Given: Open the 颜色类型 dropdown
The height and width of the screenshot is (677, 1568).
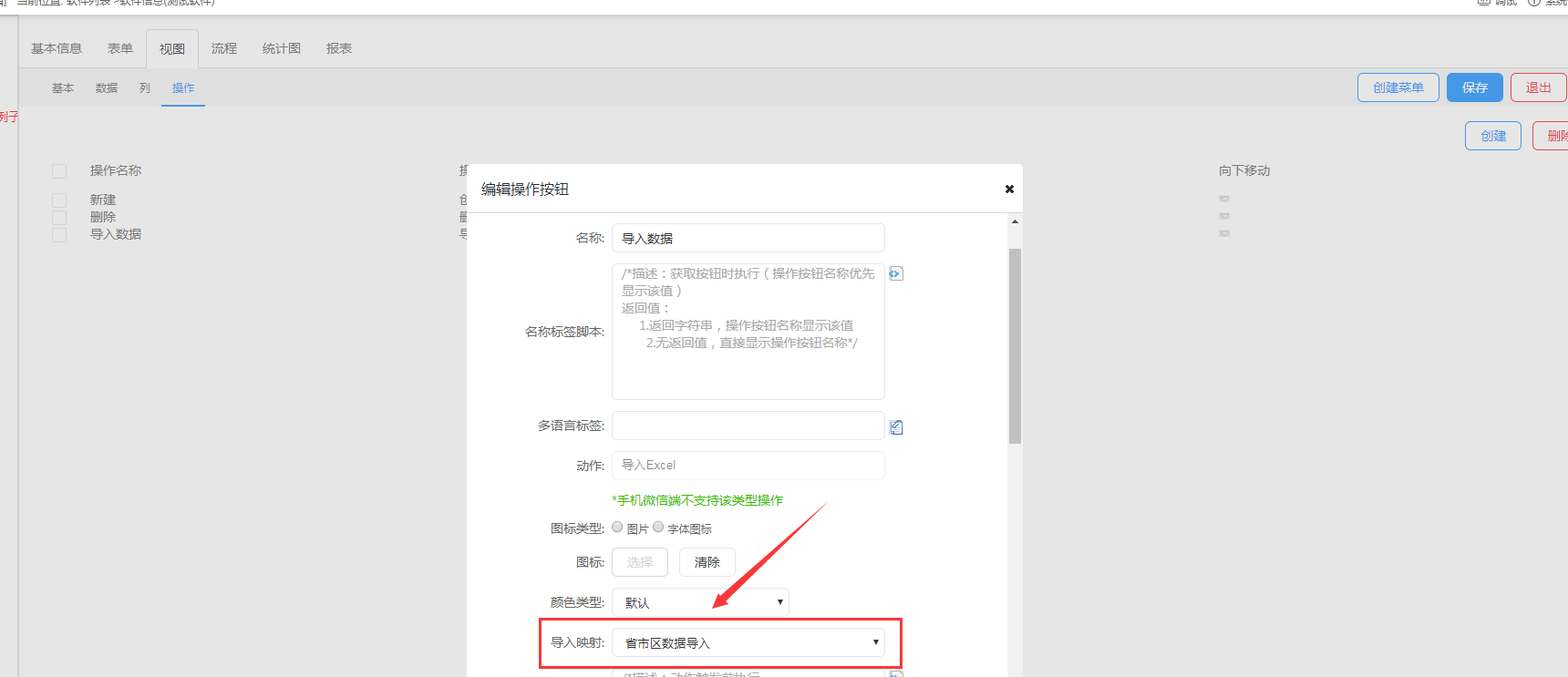Looking at the screenshot, I should click(699, 602).
